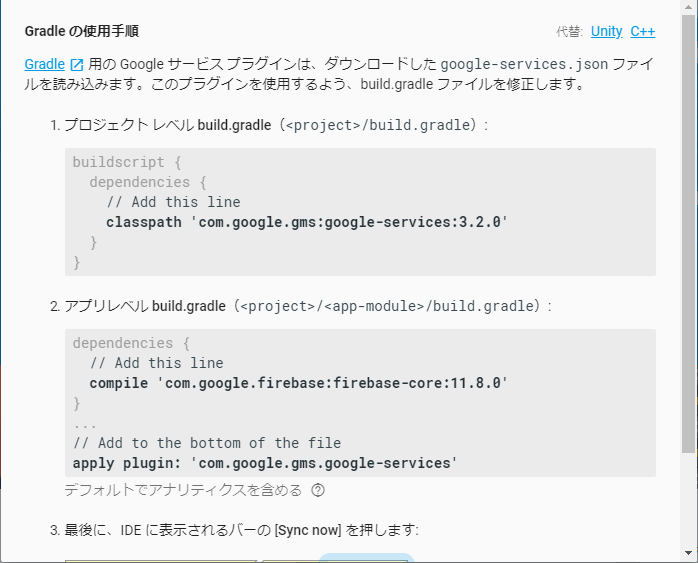Switch to Unity instructions link
The image size is (698, 563).
click(606, 31)
